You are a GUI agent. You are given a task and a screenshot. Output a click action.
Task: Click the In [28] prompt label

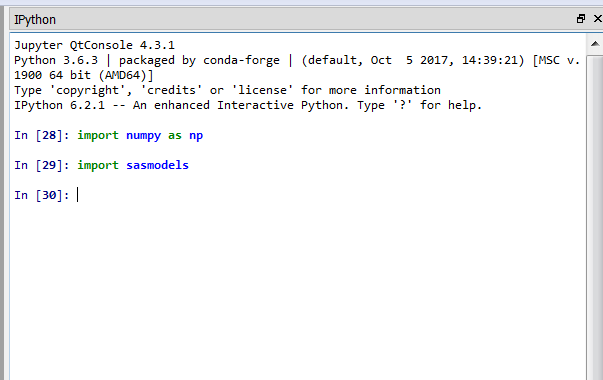(x=42, y=135)
